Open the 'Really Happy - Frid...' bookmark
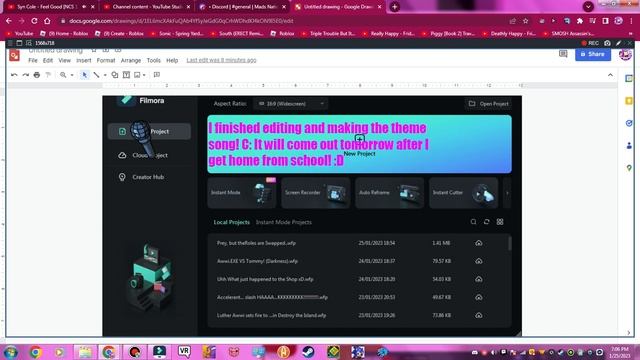 pos(388,33)
